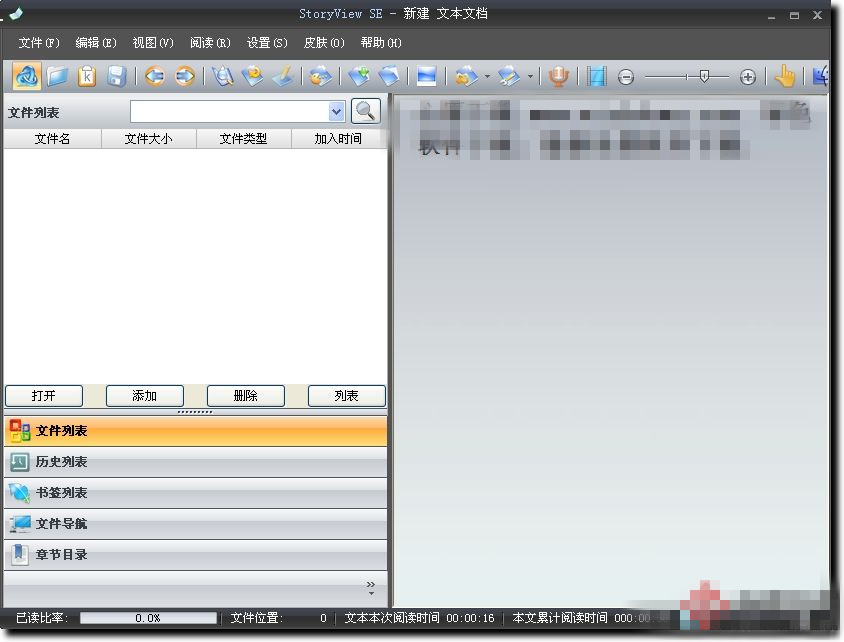Click the blue fullscreen picture icon
Image resolution: width=844 pixels, height=642 pixels.
pos(426,76)
